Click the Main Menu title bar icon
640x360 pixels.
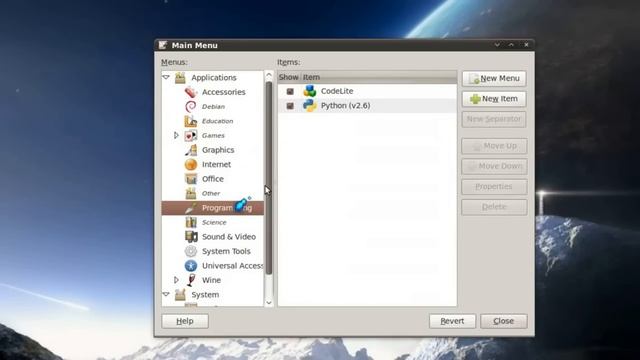163,45
